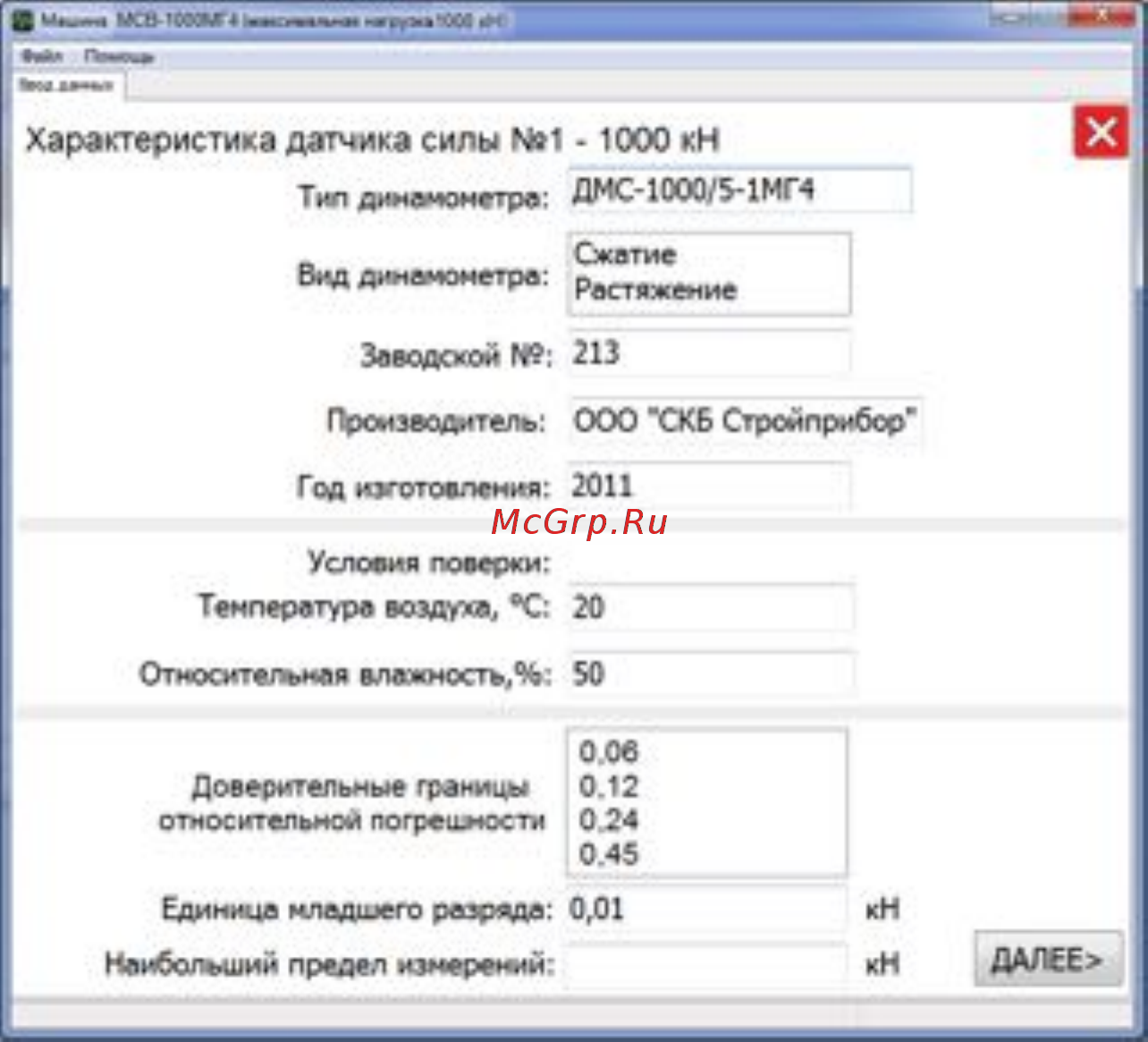Click the Условия поверки label
1148x1042 pixels.
pyautogui.click(x=429, y=563)
